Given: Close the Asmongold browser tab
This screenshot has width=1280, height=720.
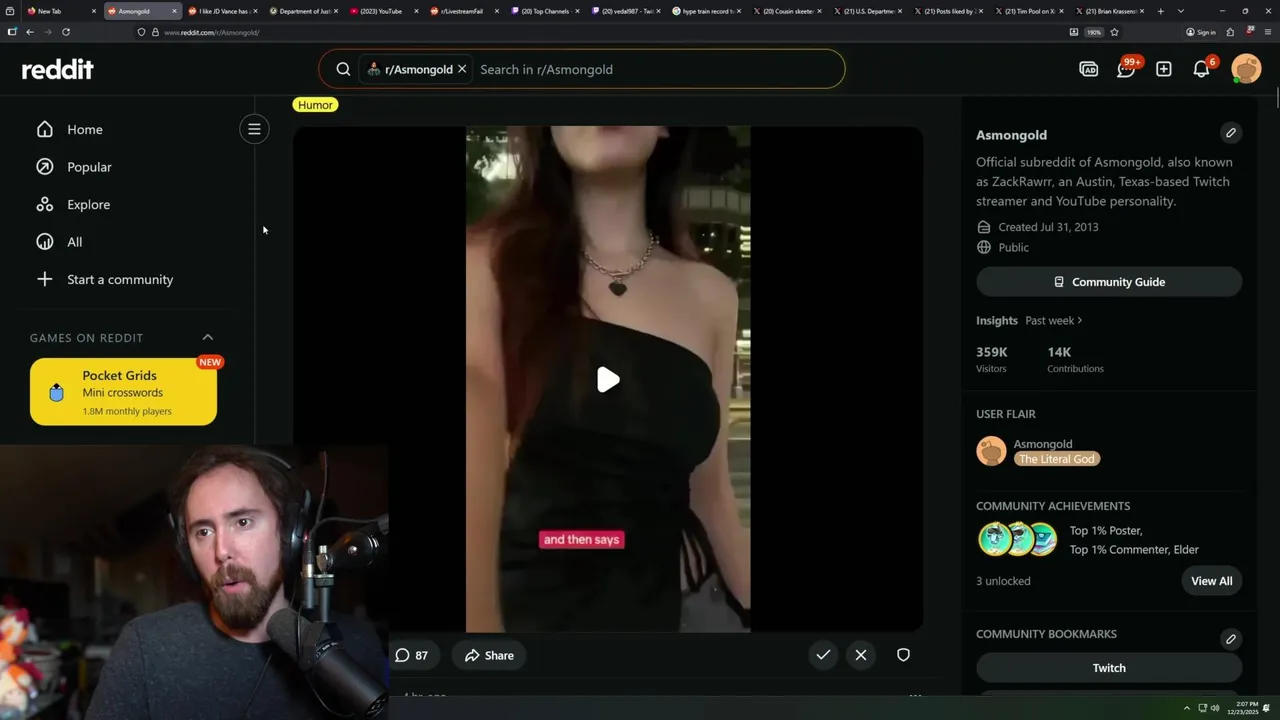Looking at the screenshot, I should click(x=174, y=11).
